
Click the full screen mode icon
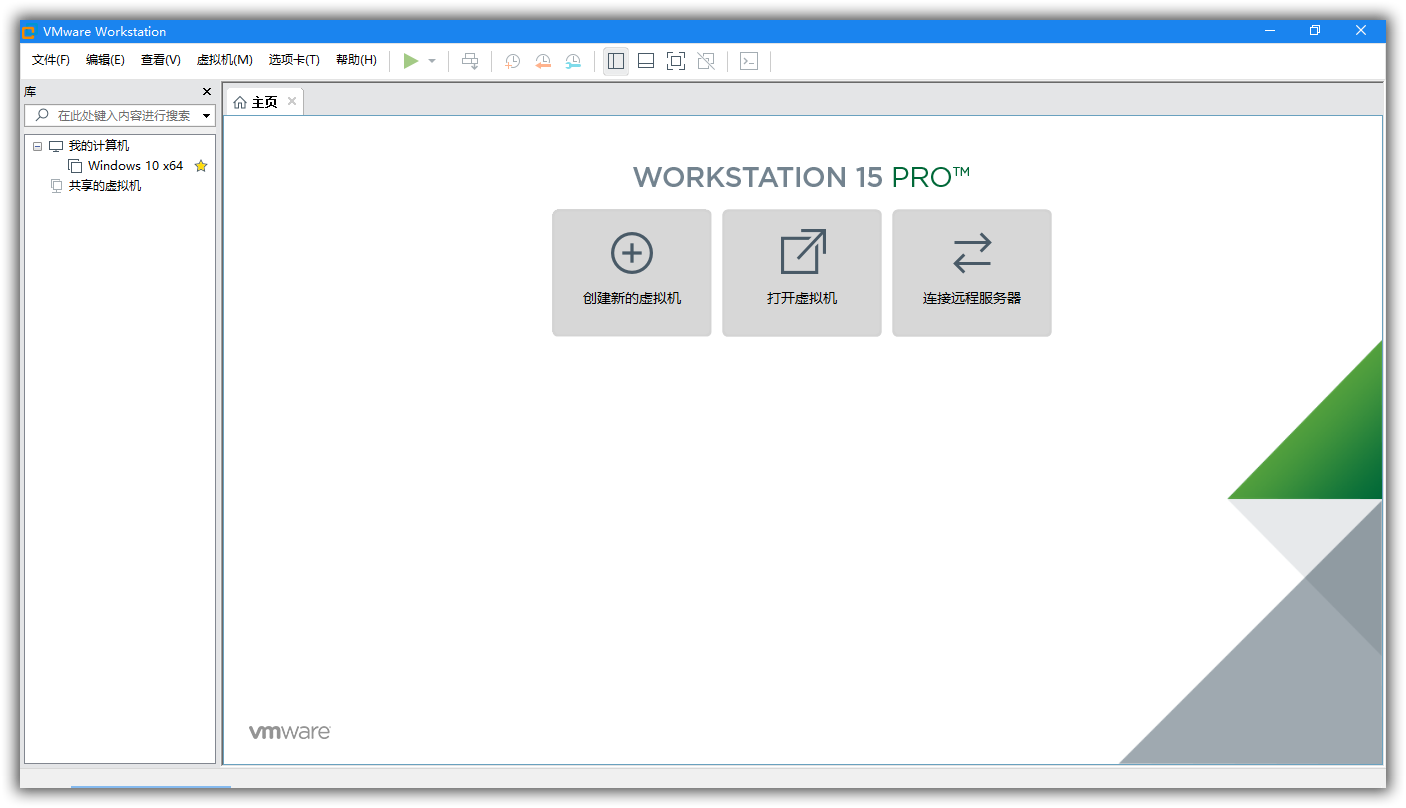(676, 61)
